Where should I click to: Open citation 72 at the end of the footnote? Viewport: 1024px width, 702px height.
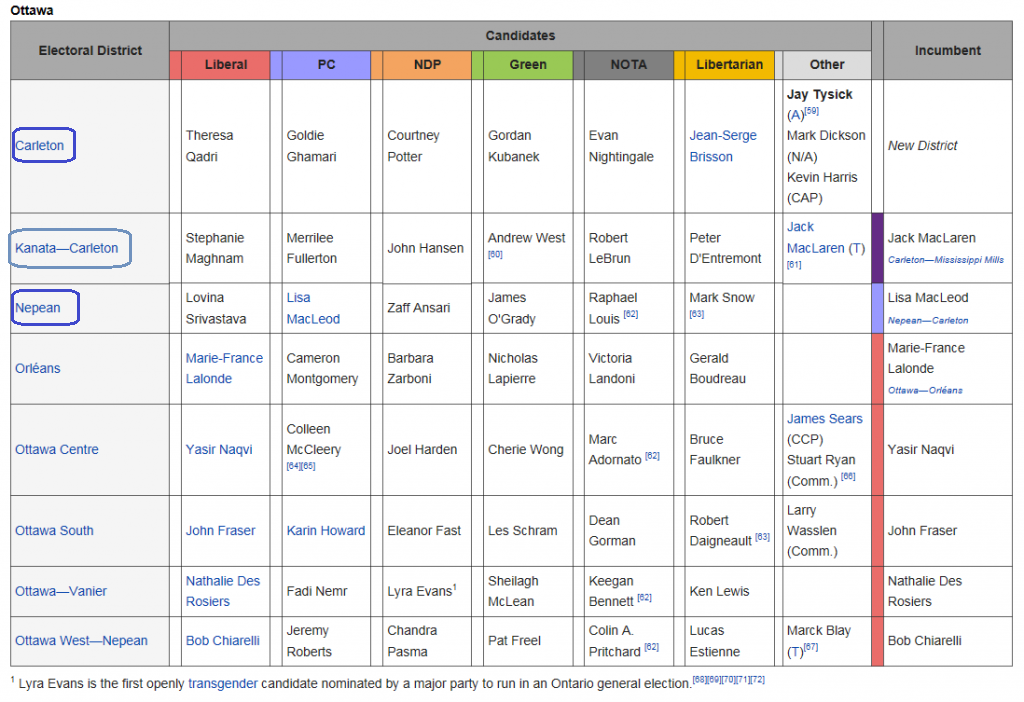[758, 680]
